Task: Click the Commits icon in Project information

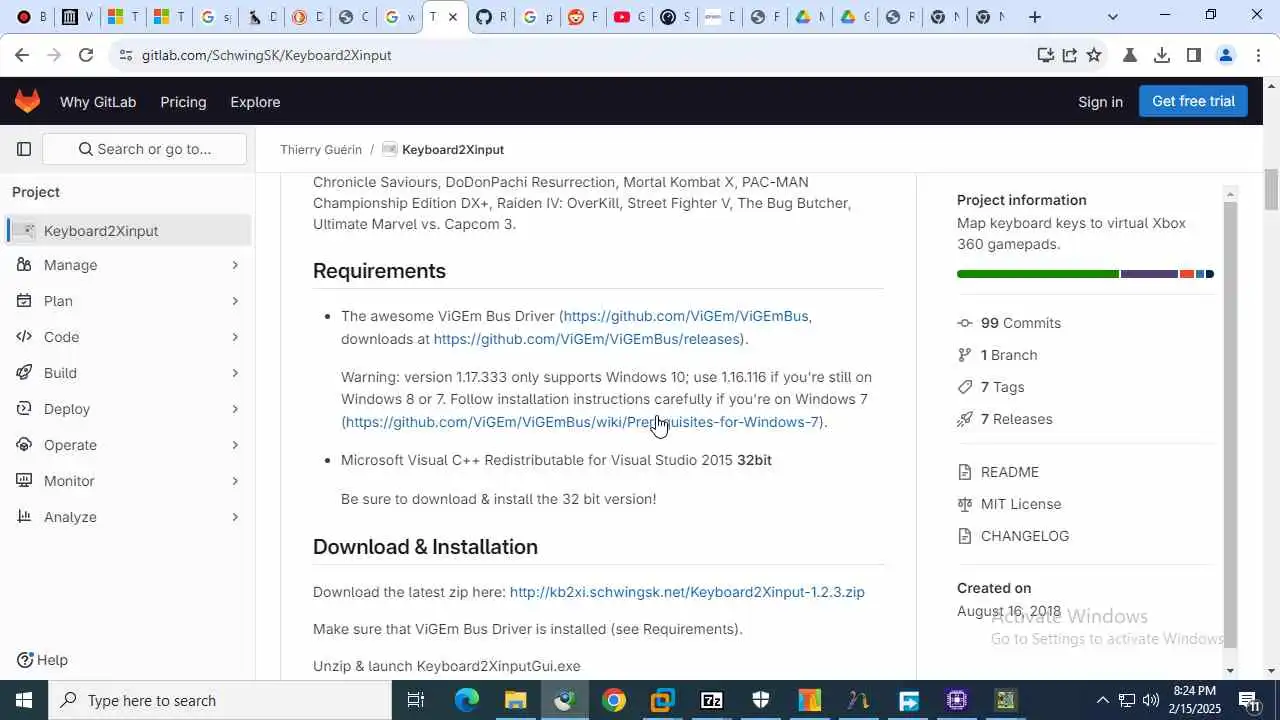Action: point(964,323)
